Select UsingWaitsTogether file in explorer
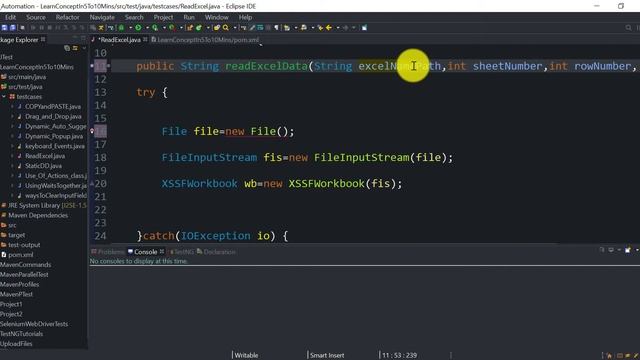 point(56,185)
